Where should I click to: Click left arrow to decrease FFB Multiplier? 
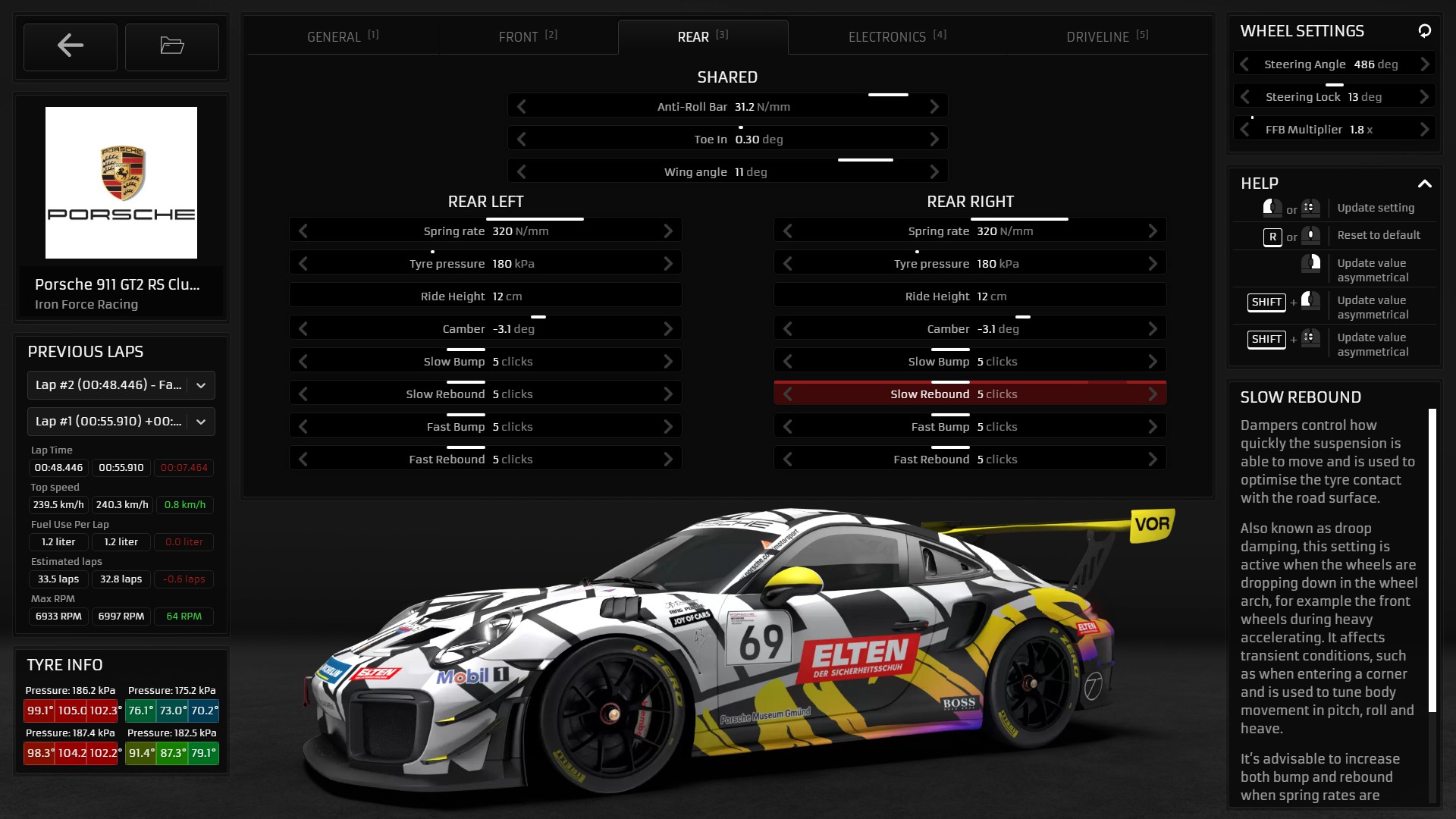(x=1245, y=129)
